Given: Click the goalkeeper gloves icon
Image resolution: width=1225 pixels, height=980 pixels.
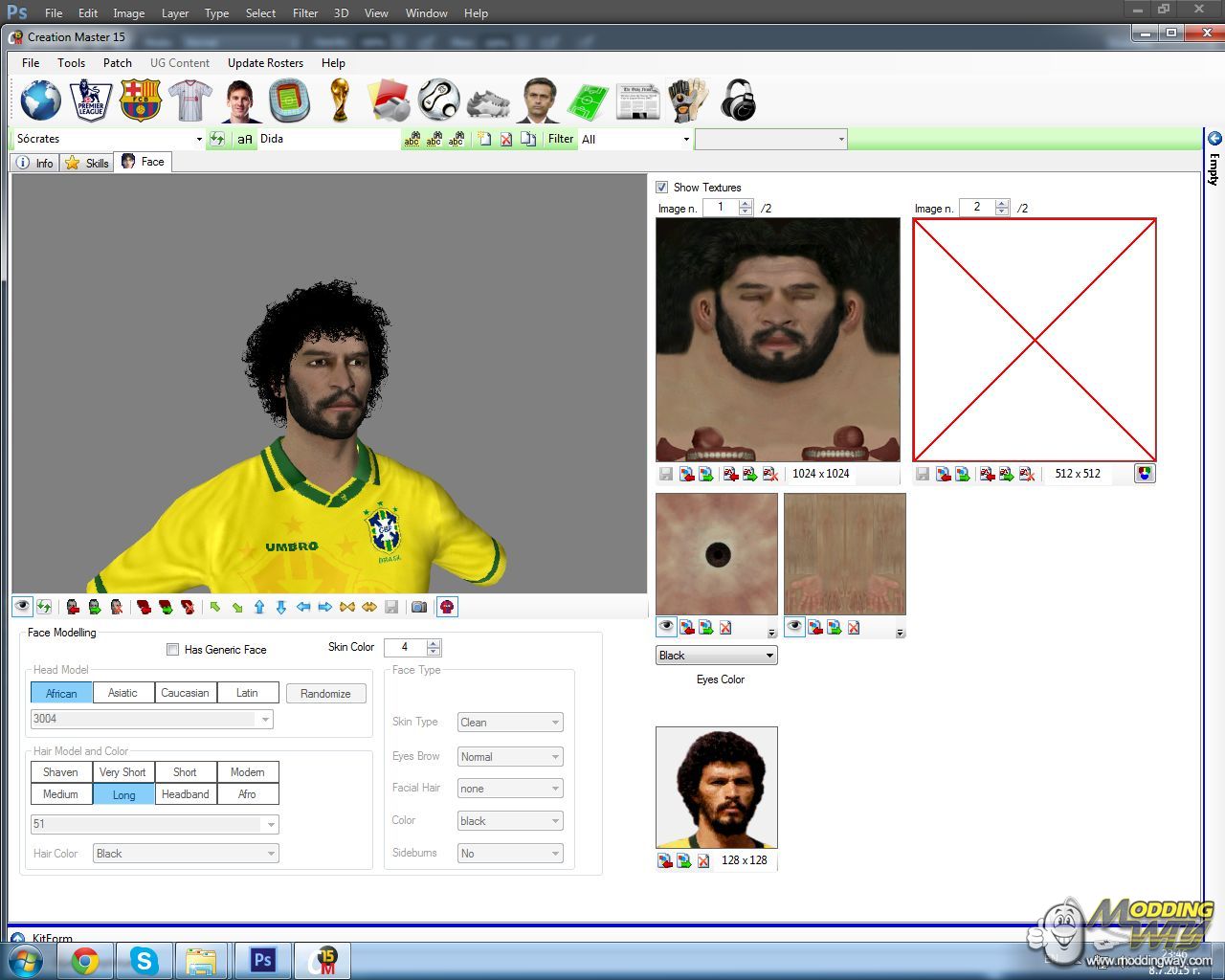Looking at the screenshot, I should (x=687, y=100).
